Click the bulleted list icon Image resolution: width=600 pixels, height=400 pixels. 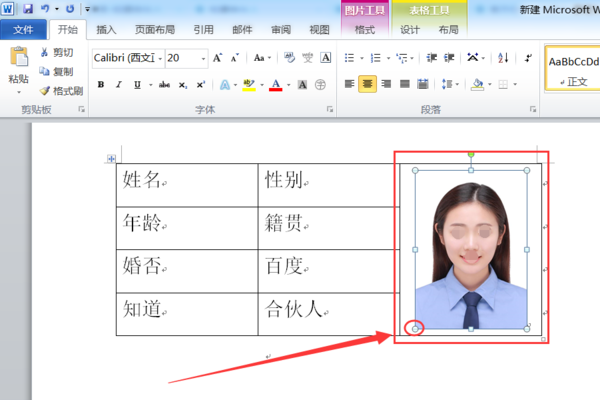[349, 58]
